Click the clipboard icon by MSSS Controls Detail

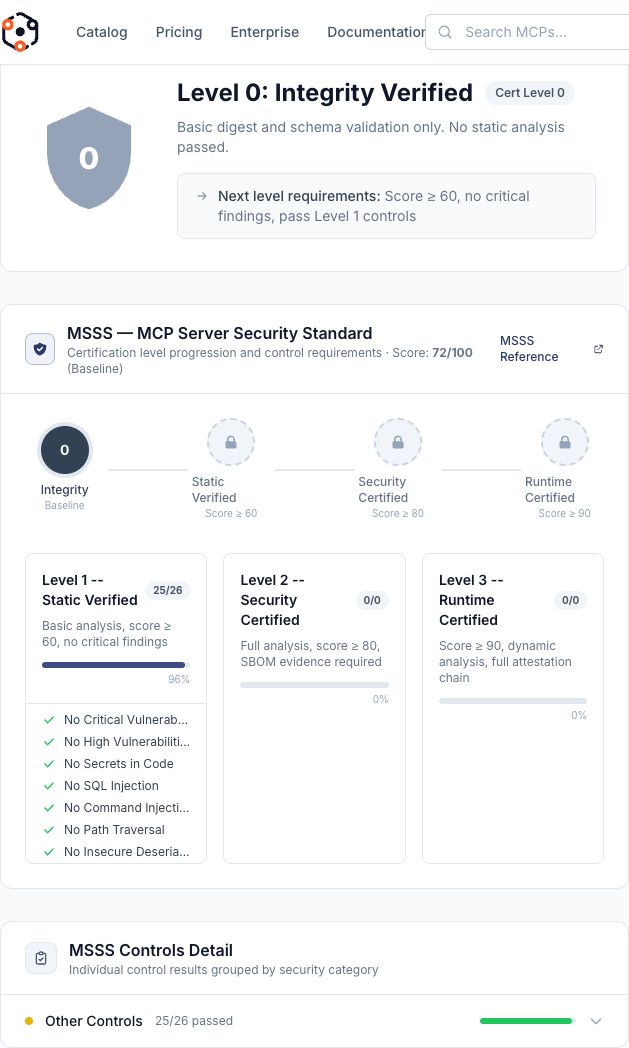tap(40, 958)
